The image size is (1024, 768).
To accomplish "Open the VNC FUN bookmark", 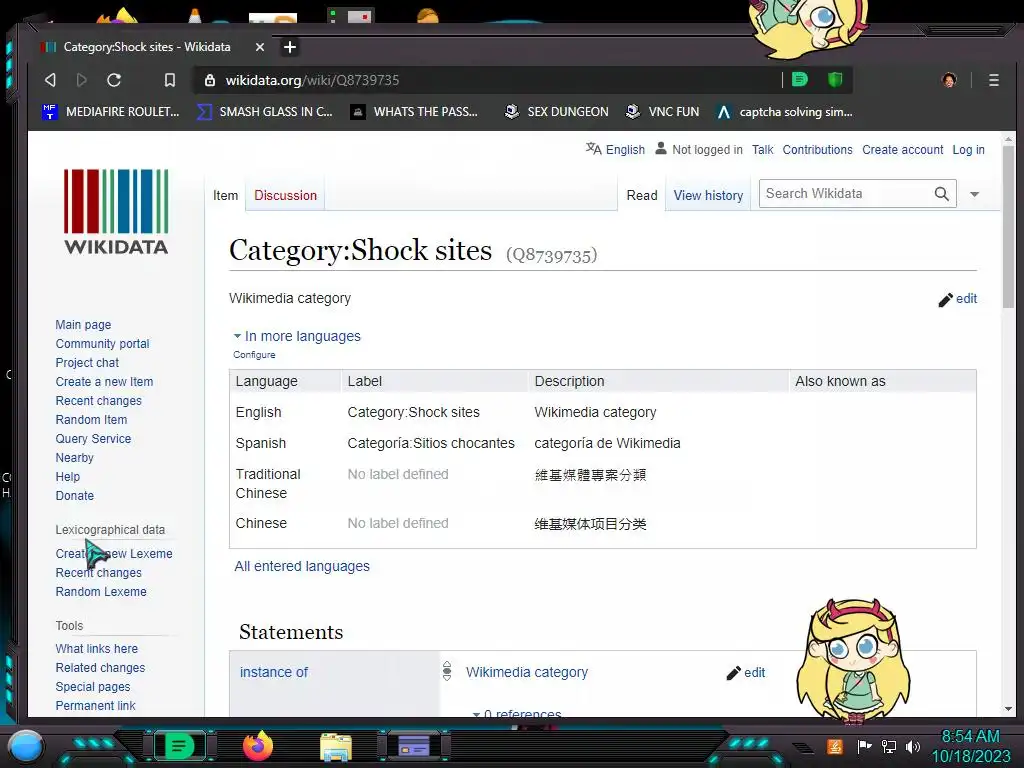I will (x=662, y=112).
